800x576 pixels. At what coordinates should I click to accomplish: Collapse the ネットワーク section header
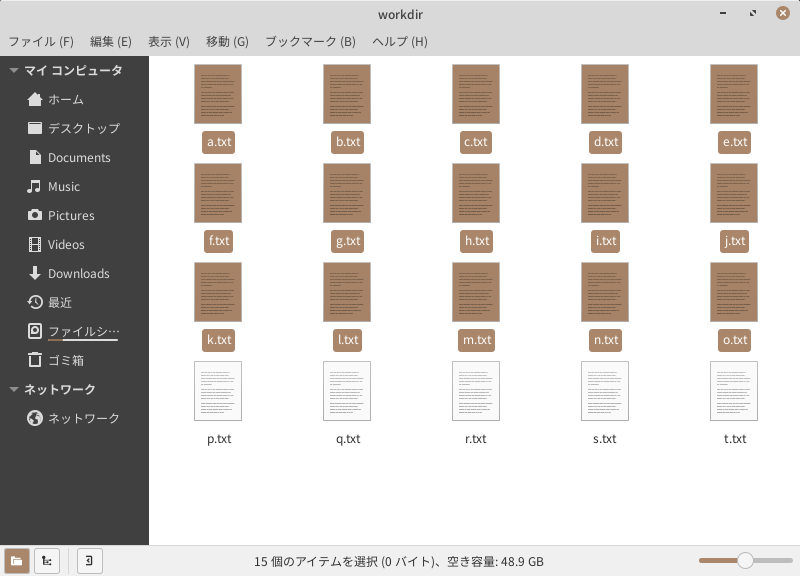(x=14, y=389)
